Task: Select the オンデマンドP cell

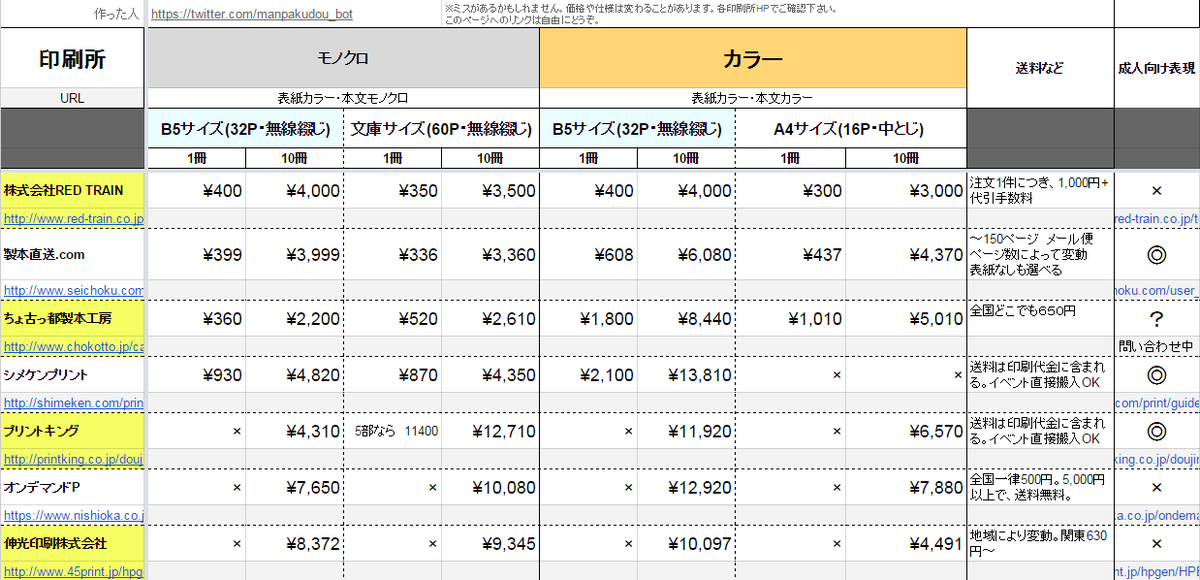Action: (73, 487)
